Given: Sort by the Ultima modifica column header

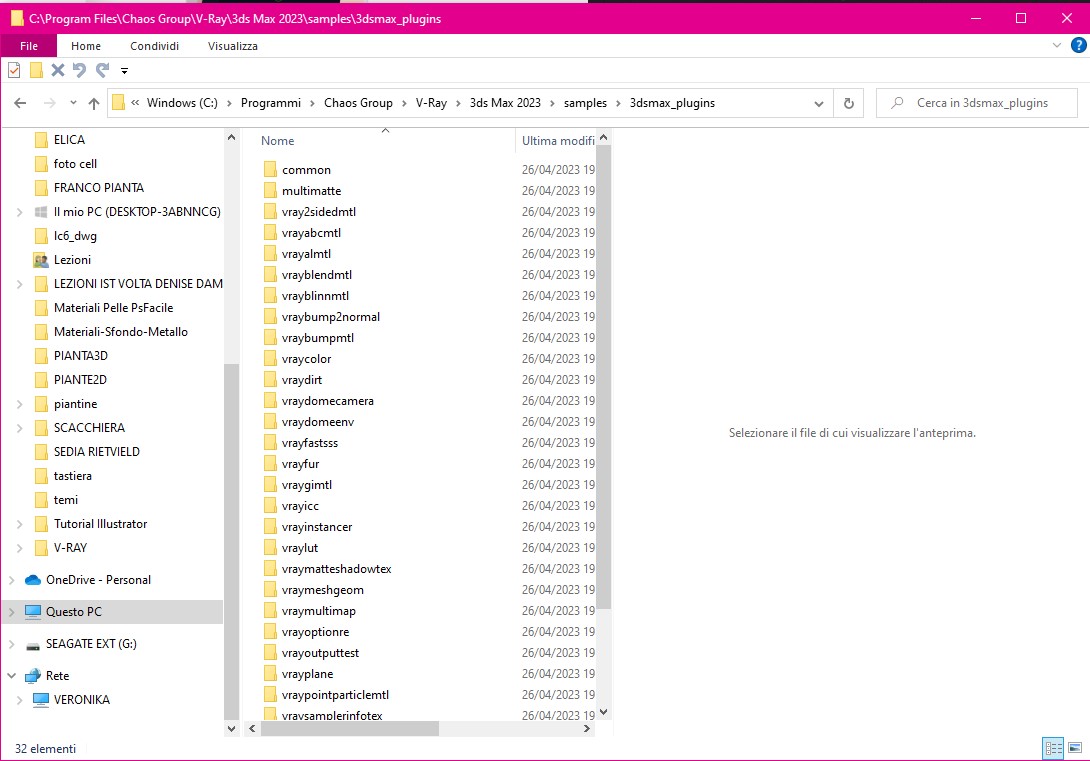Looking at the screenshot, I should click(558, 140).
